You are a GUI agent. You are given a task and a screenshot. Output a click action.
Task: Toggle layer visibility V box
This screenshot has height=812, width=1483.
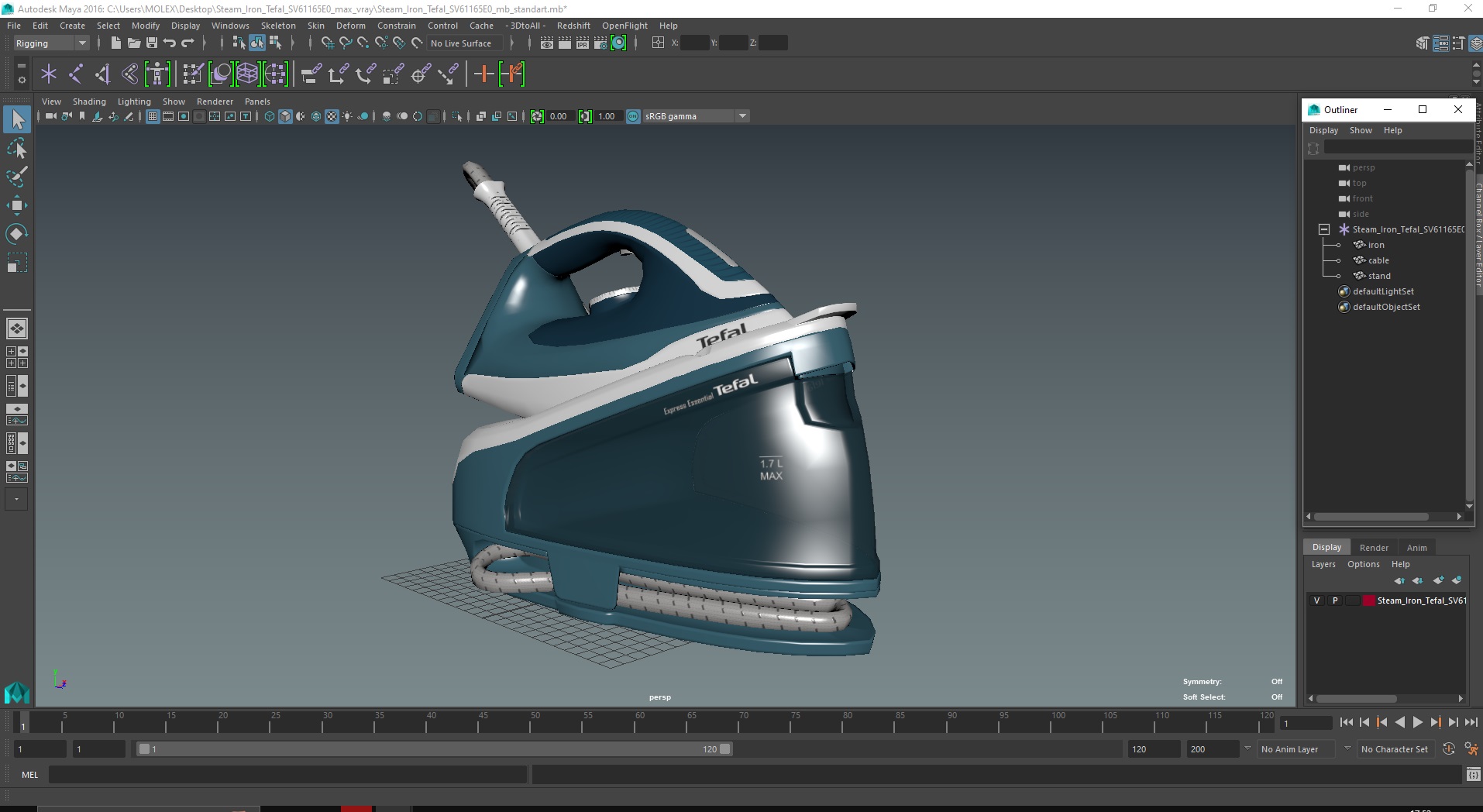(x=1316, y=600)
